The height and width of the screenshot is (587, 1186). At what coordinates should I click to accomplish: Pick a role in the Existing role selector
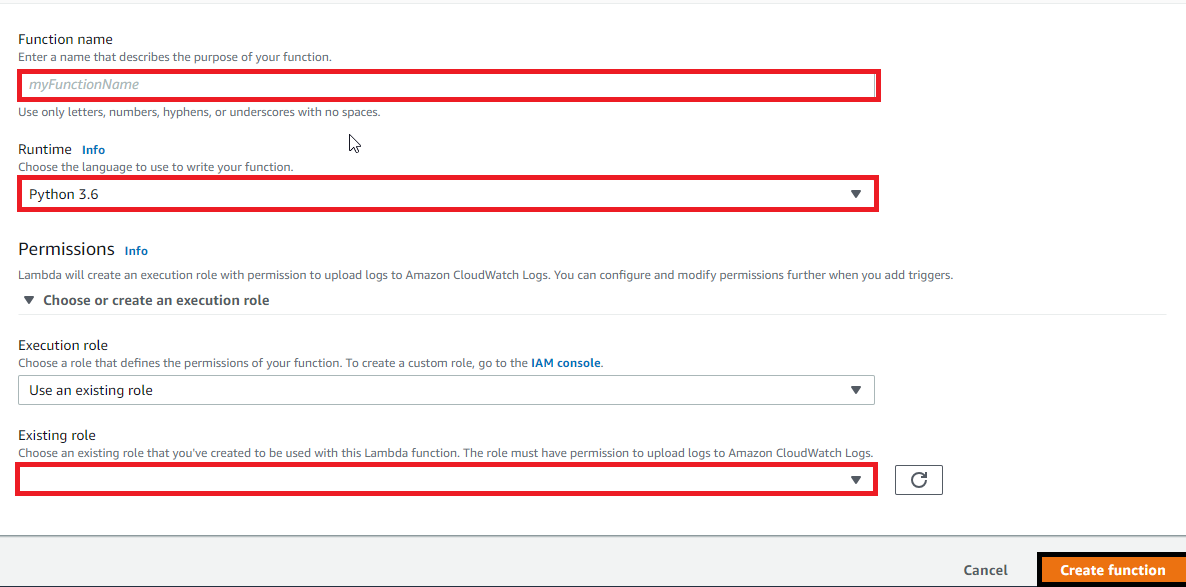point(447,479)
